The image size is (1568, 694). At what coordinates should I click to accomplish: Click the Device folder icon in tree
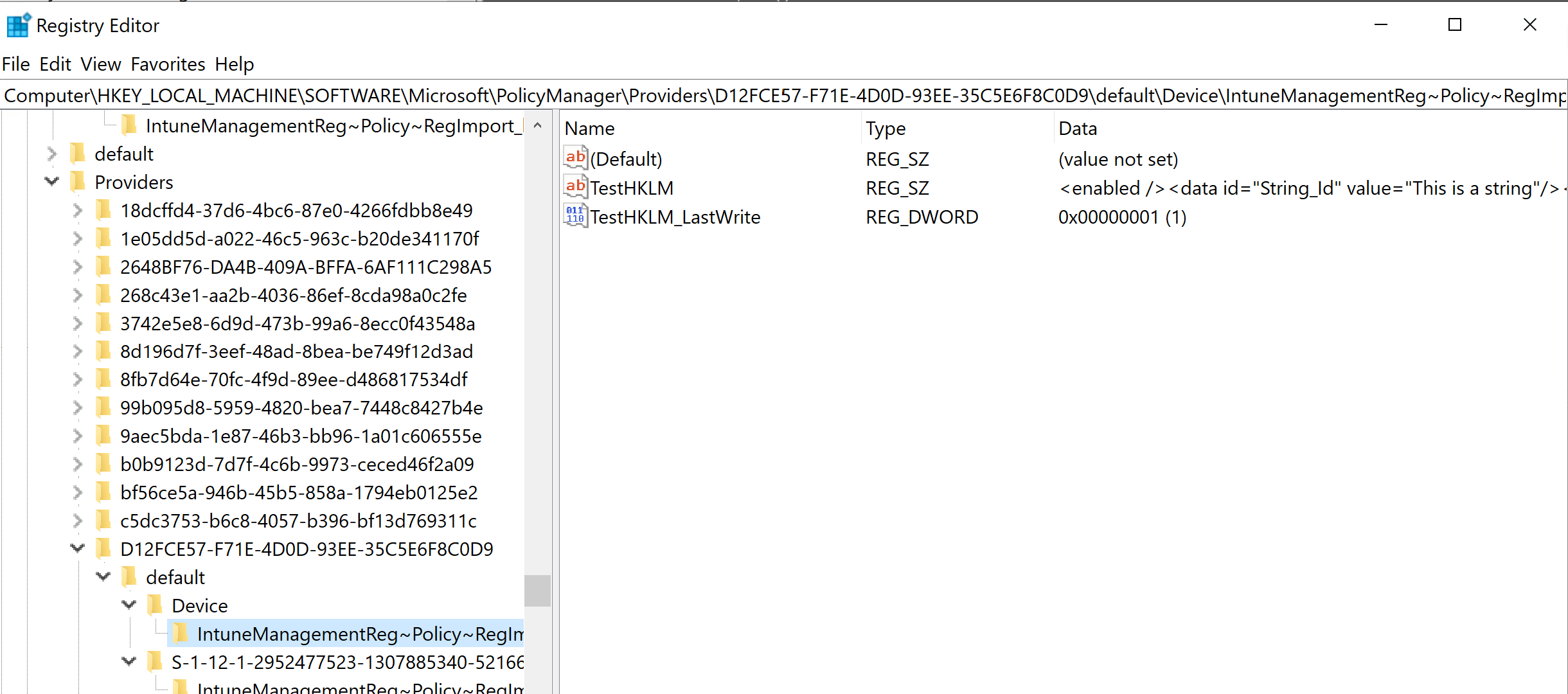tap(155, 605)
